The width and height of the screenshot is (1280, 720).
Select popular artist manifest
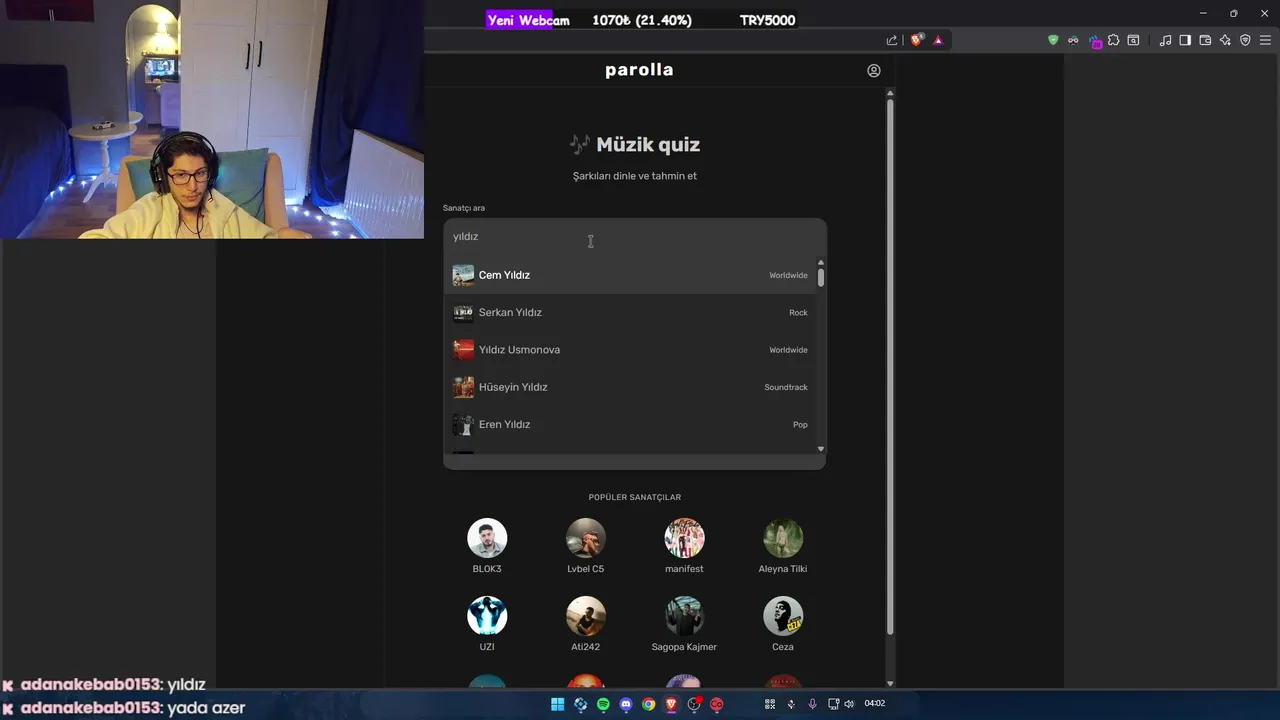pos(684,546)
